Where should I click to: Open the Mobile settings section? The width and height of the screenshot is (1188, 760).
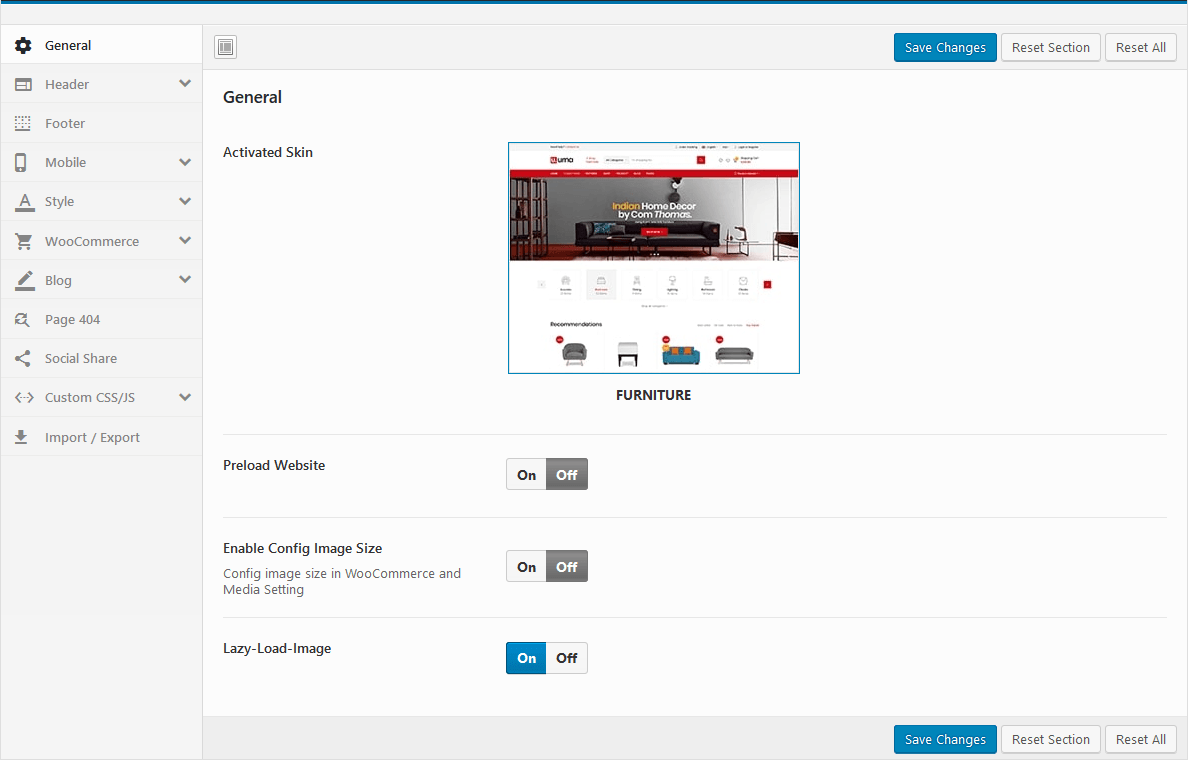click(102, 162)
